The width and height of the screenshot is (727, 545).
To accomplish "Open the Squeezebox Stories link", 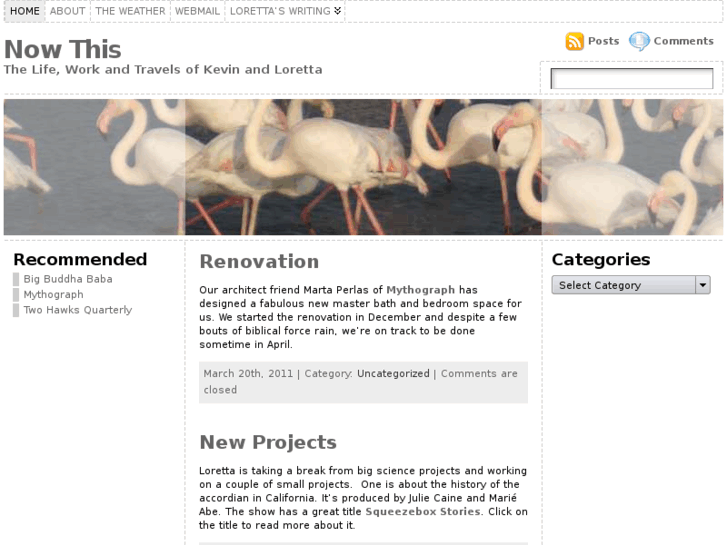I will coord(423,512).
